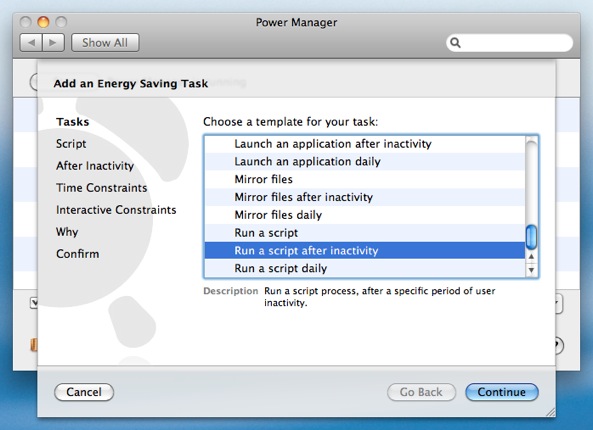Go forward with the toolbar right arrow
Screen dimensions: 593x430
(53, 43)
